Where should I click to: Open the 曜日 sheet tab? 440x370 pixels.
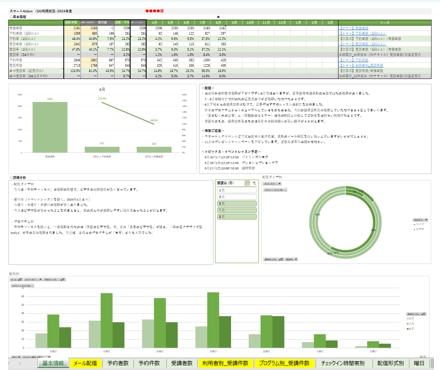(x=419, y=363)
